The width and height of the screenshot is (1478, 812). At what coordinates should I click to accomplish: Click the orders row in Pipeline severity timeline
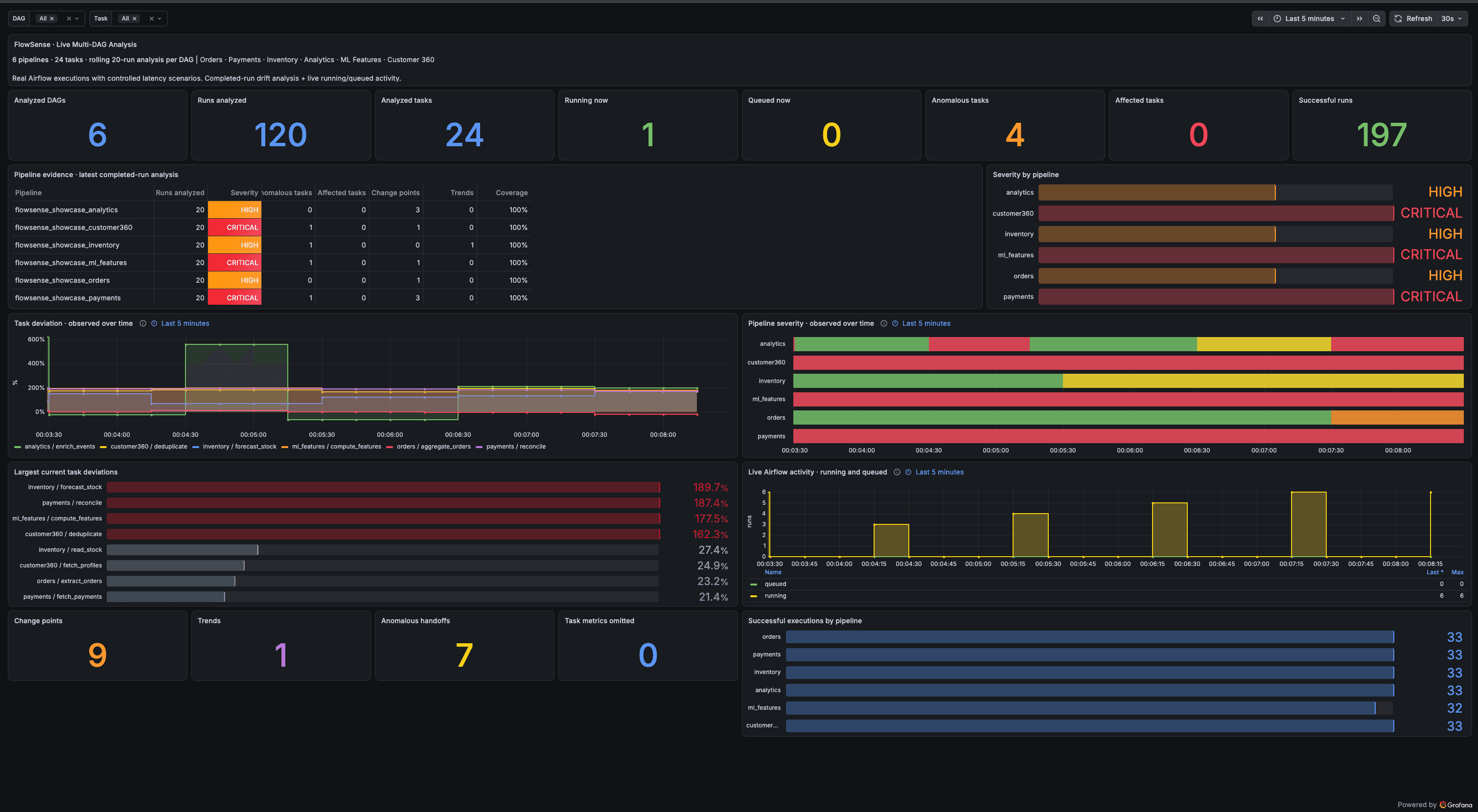[1128, 417]
